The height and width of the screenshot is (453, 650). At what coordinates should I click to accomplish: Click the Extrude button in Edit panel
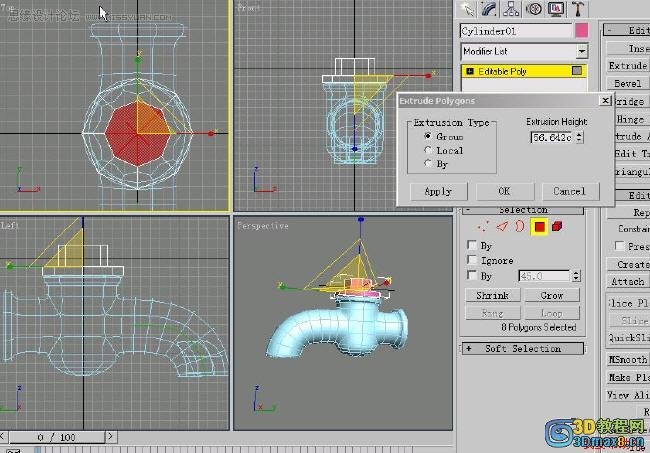[x=628, y=65]
